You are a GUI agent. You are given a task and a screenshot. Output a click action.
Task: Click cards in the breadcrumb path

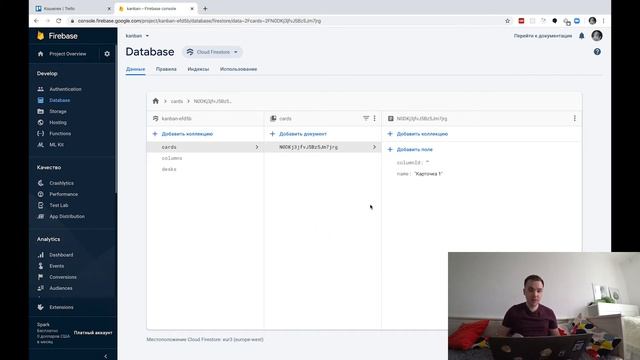coord(177,101)
